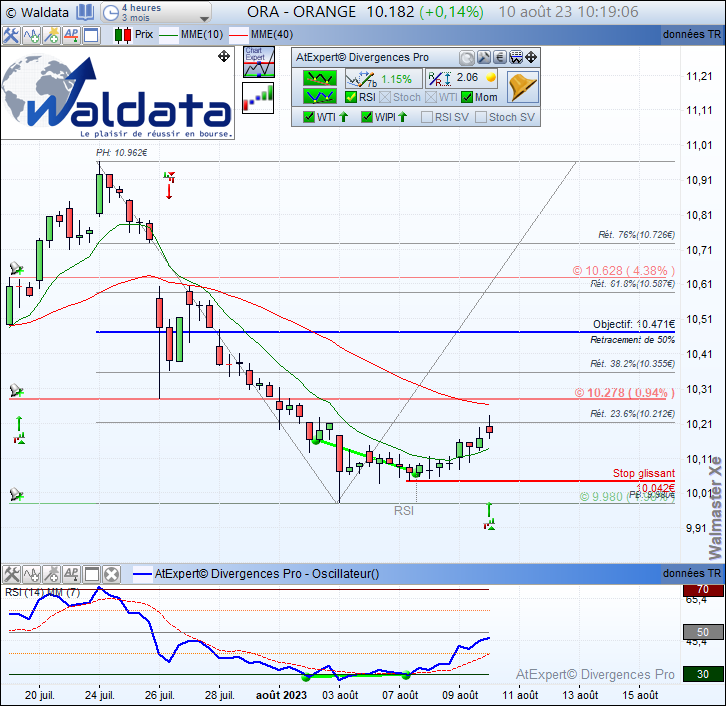Open the Chart Expert icon
Screen dimensions: 726x706
tap(259, 62)
